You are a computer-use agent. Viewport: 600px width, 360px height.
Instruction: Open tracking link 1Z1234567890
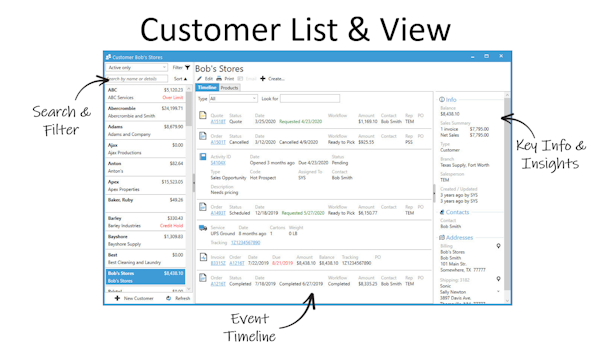246,243
